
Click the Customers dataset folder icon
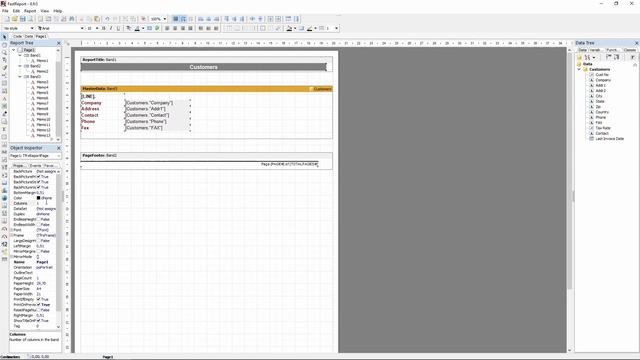[585, 69]
